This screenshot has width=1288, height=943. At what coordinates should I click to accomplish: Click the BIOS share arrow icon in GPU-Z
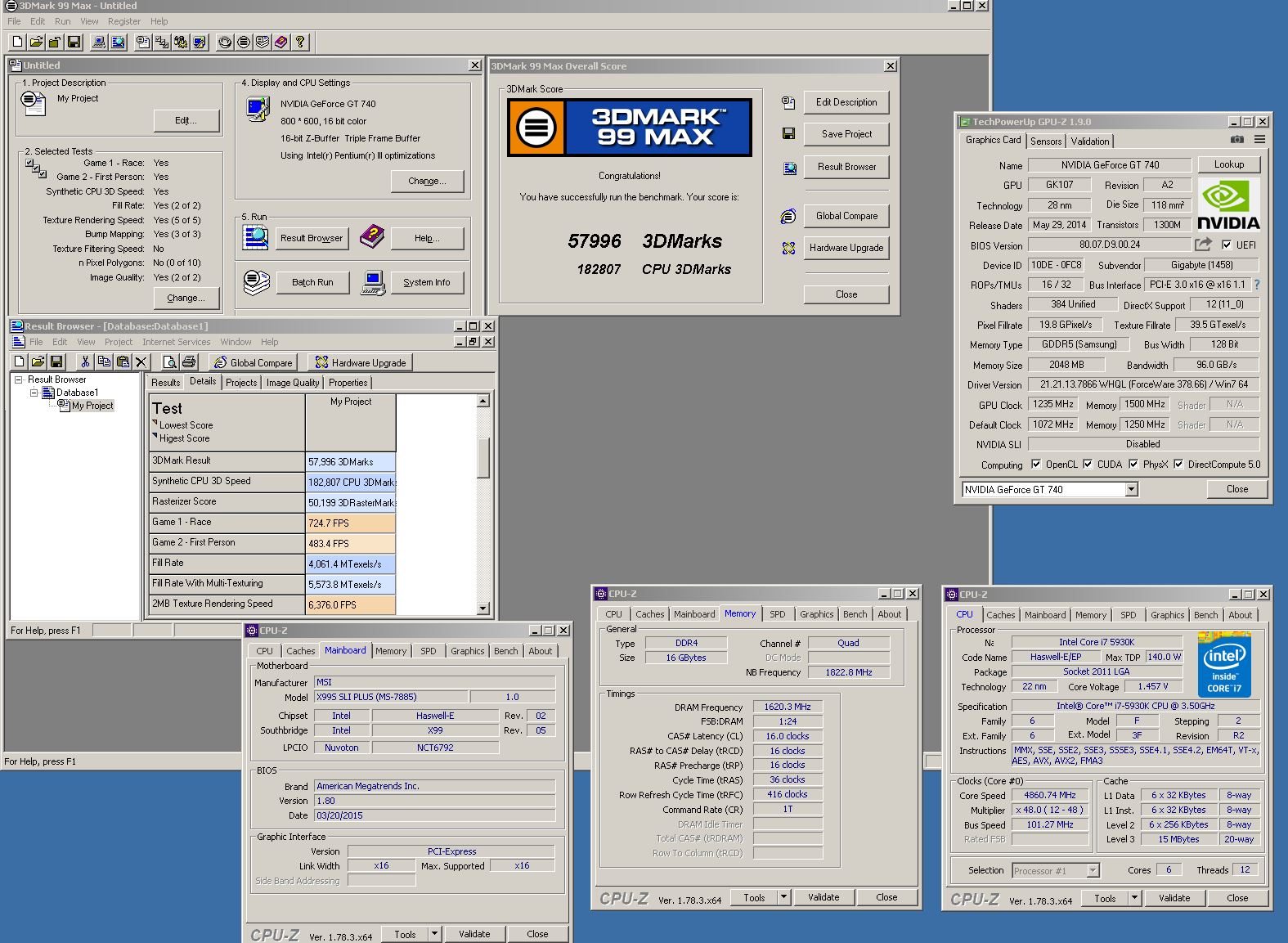[x=1203, y=244]
